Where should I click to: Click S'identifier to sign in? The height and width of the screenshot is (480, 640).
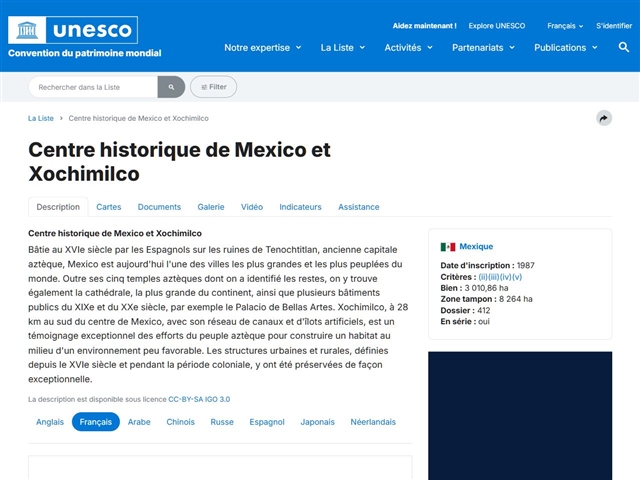614,26
